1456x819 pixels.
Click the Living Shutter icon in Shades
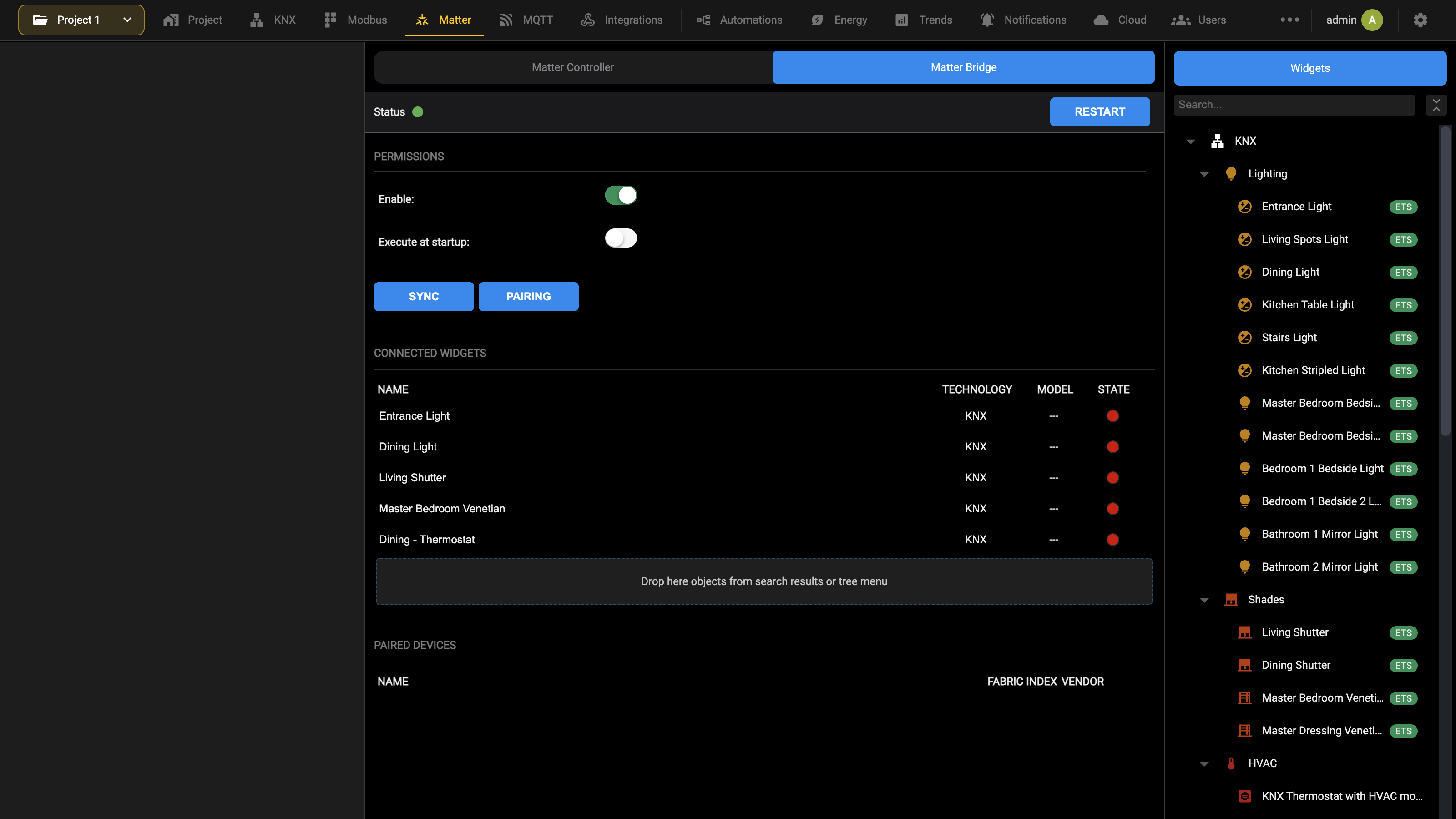1244,632
